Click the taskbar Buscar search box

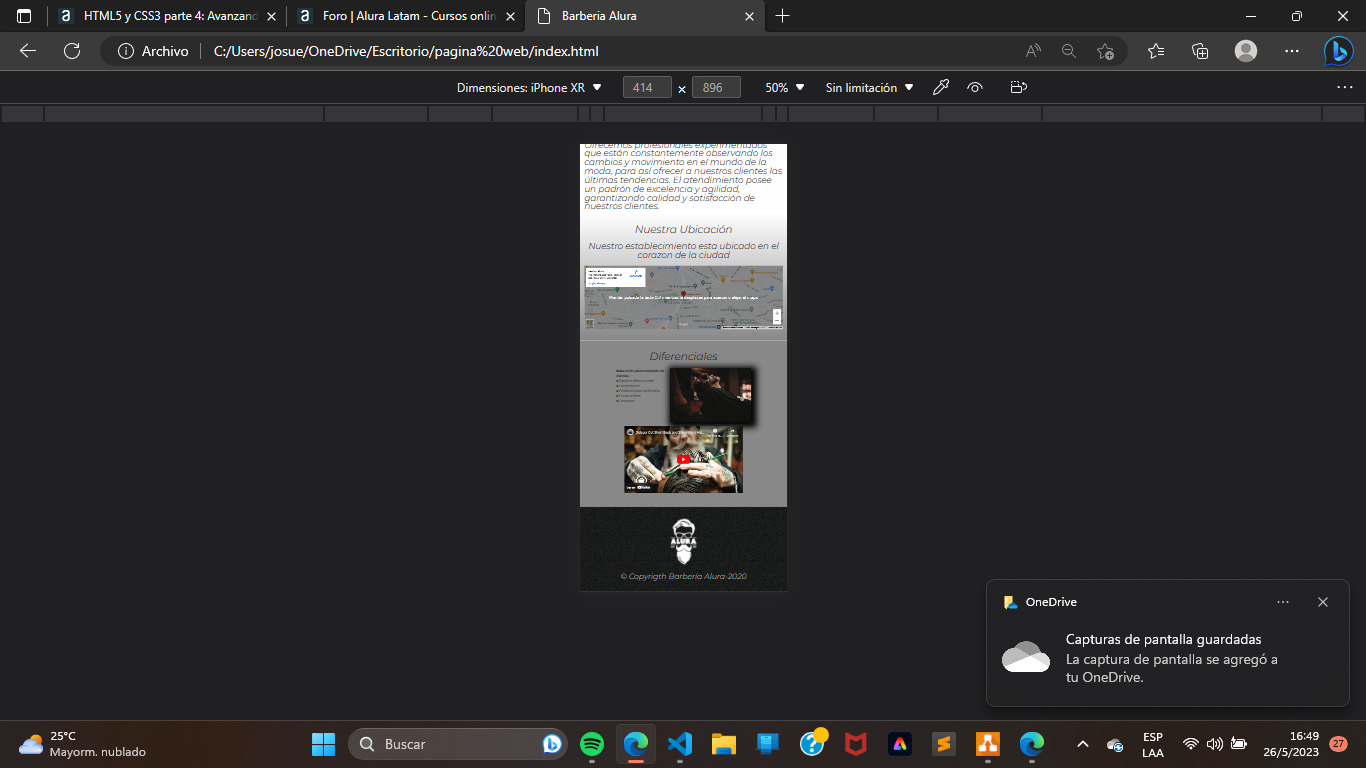click(x=457, y=744)
